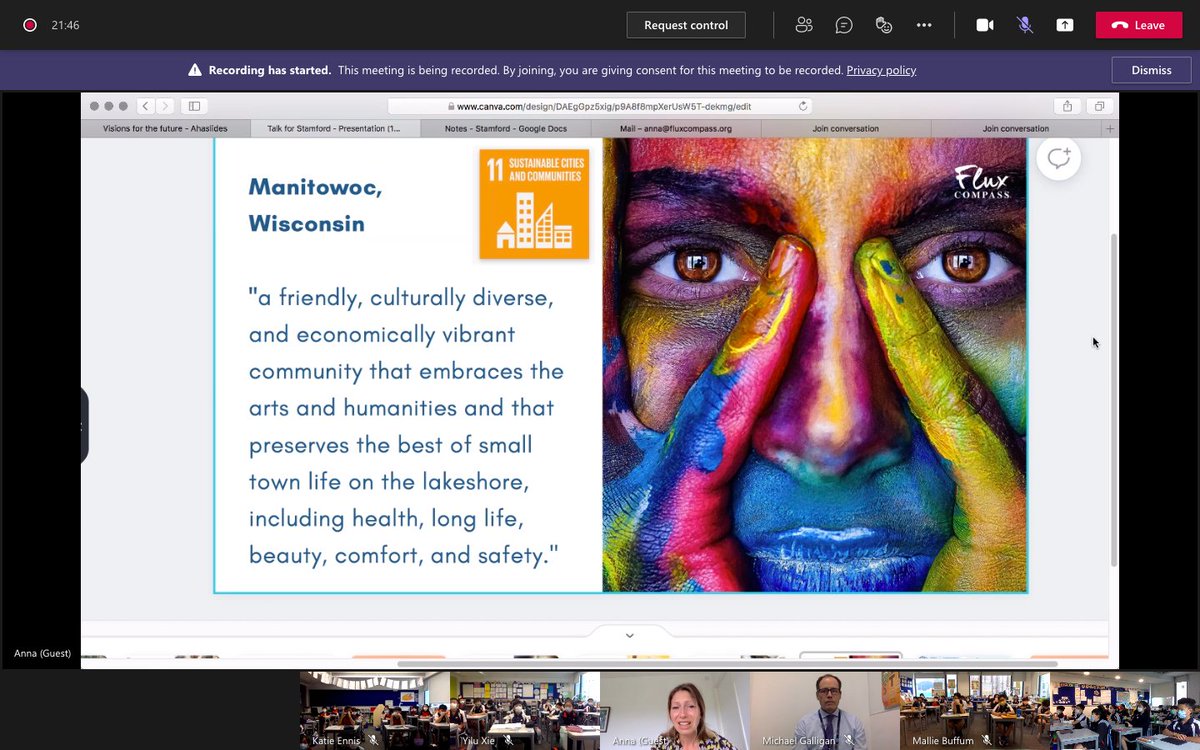Click Mallie Buffum muted mic icon

(985, 741)
